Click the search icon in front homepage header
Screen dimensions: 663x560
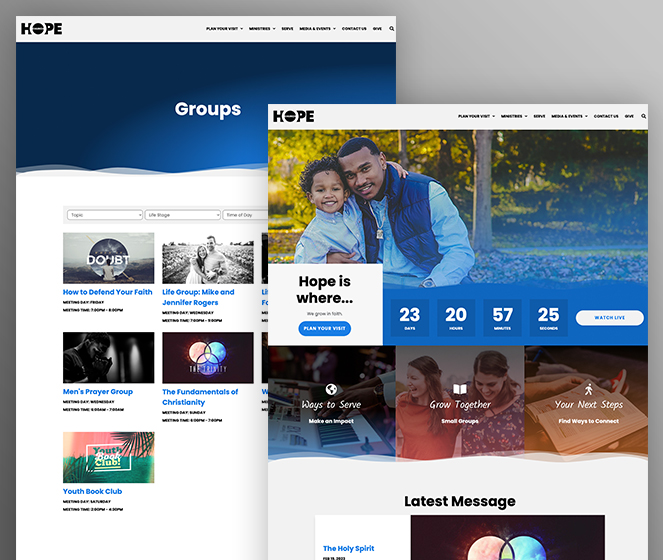[x=644, y=116]
